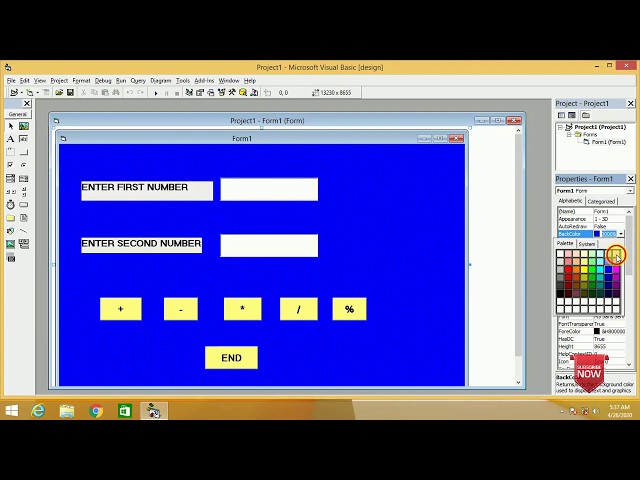
Task: Collapse the Project1 tree node
Action: [560, 127]
